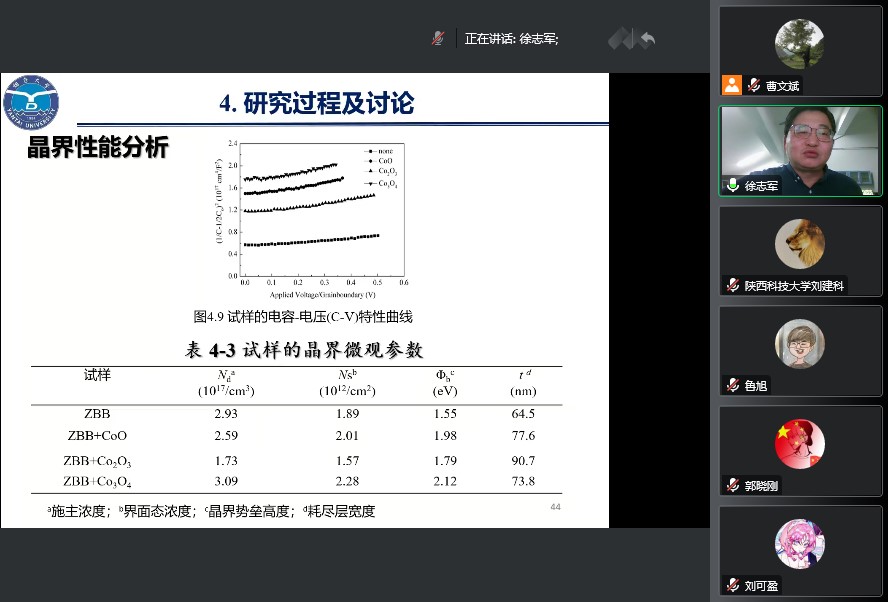Click 刘可盈's muted microphone icon

[733, 585]
